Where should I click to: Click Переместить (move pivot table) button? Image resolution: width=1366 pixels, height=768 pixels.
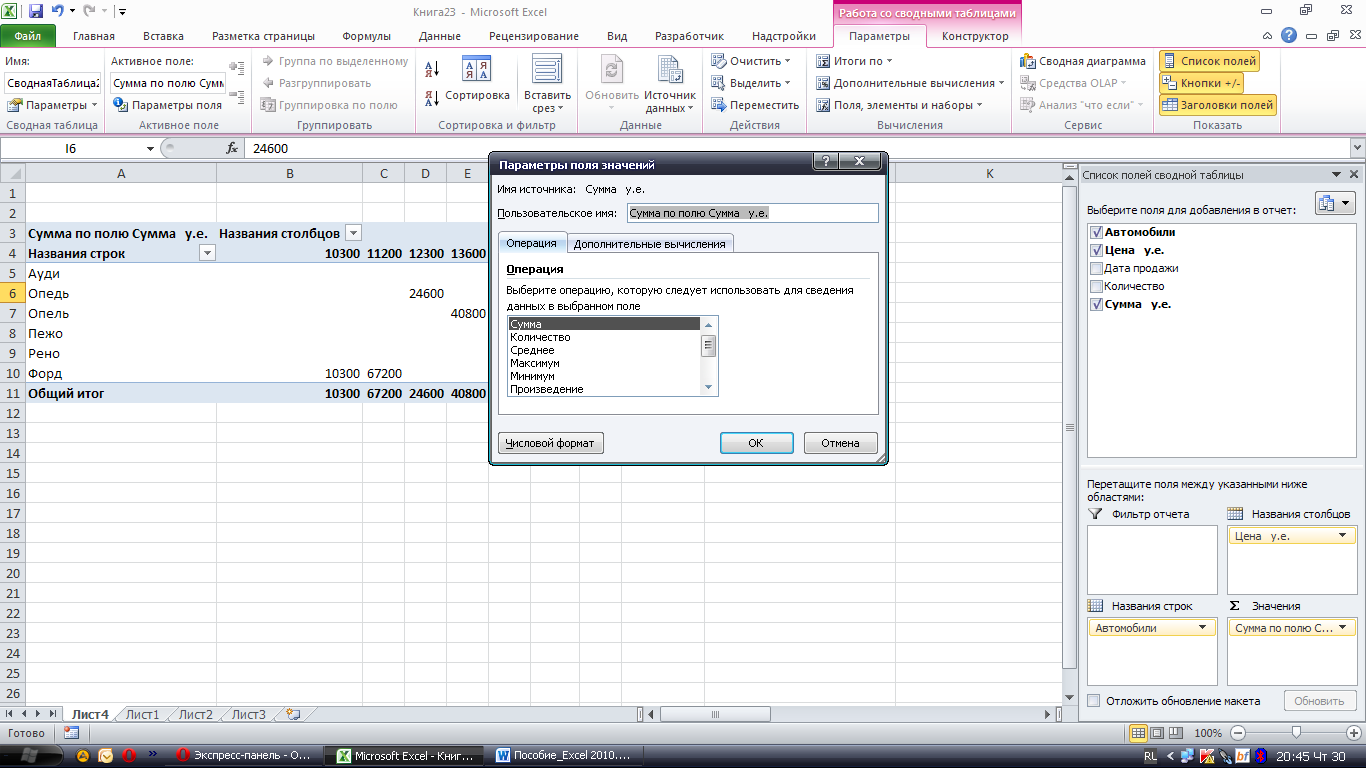coord(755,105)
